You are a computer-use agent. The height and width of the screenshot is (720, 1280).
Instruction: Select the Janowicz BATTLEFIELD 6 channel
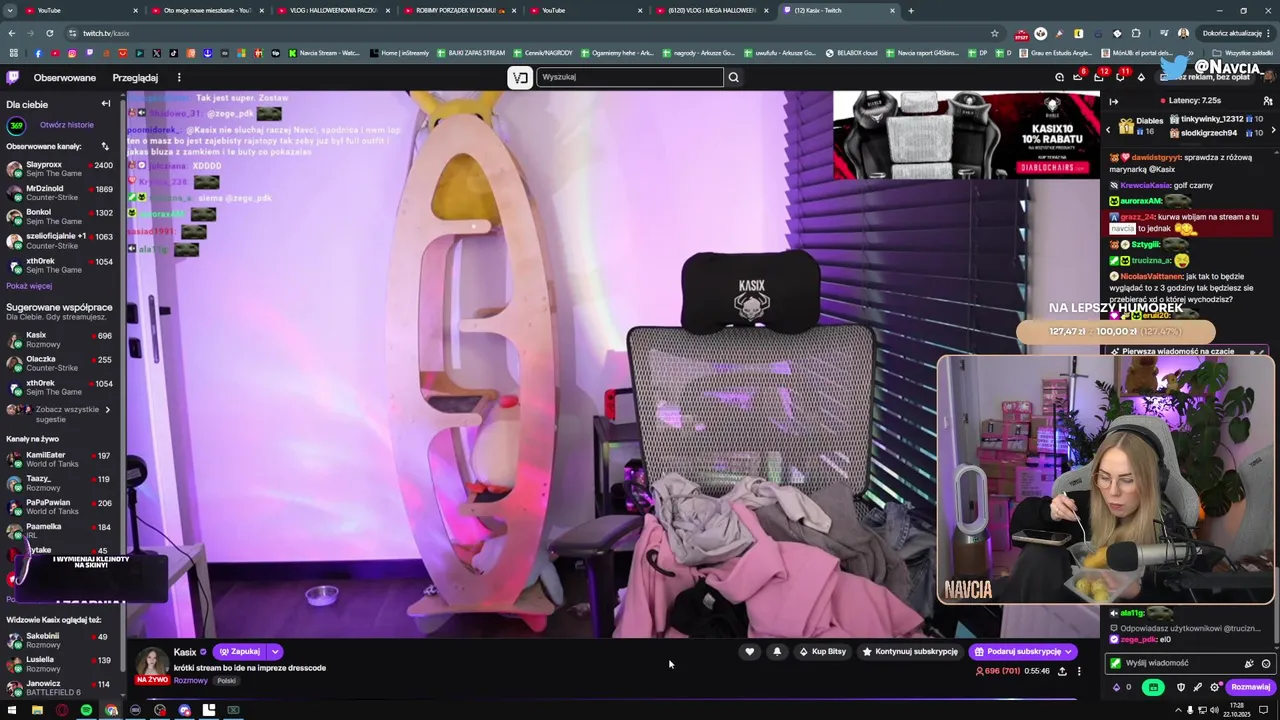(x=60, y=687)
